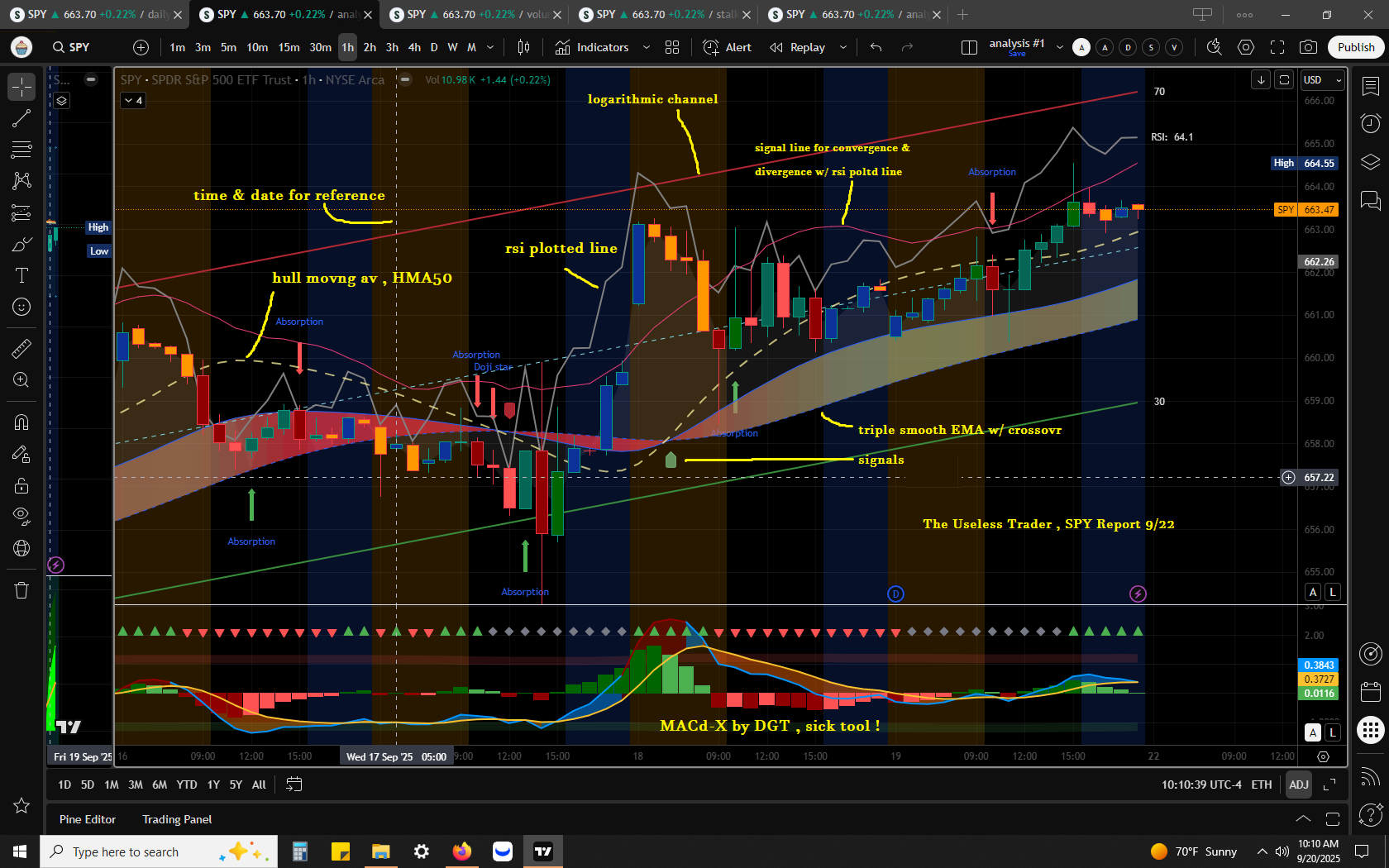This screenshot has width=1389, height=868.
Task: Create an Alert
Action: tap(727, 47)
